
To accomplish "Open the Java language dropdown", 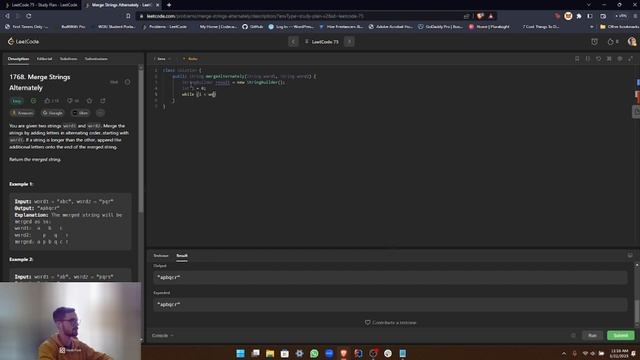I will (x=162, y=59).
